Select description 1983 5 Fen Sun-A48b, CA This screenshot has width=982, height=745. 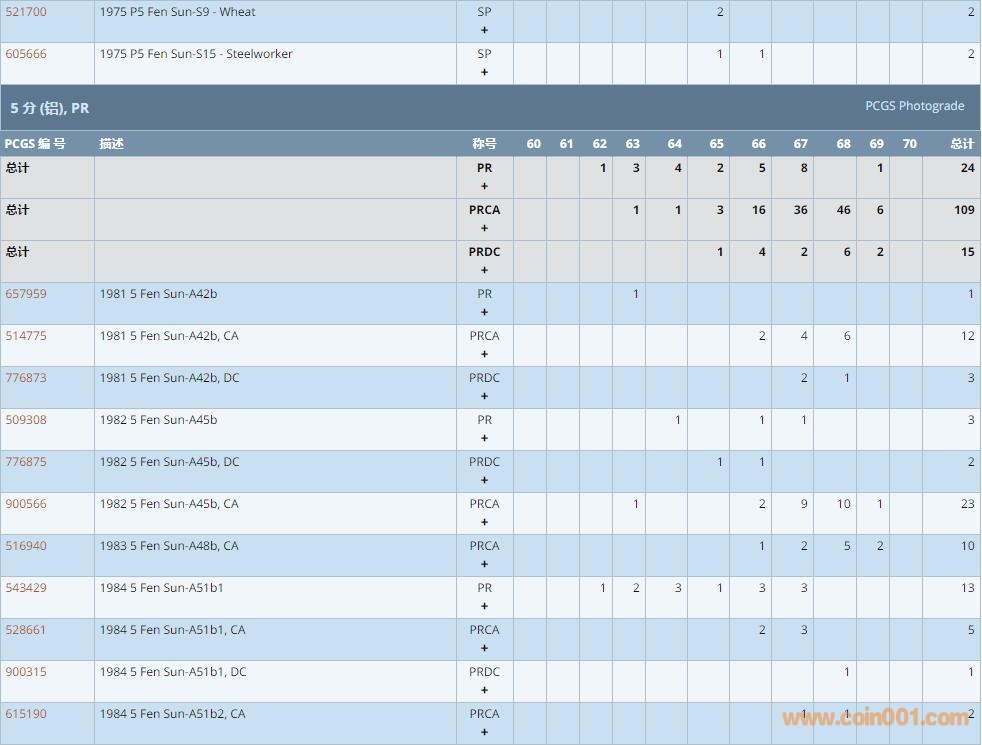tap(169, 545)
